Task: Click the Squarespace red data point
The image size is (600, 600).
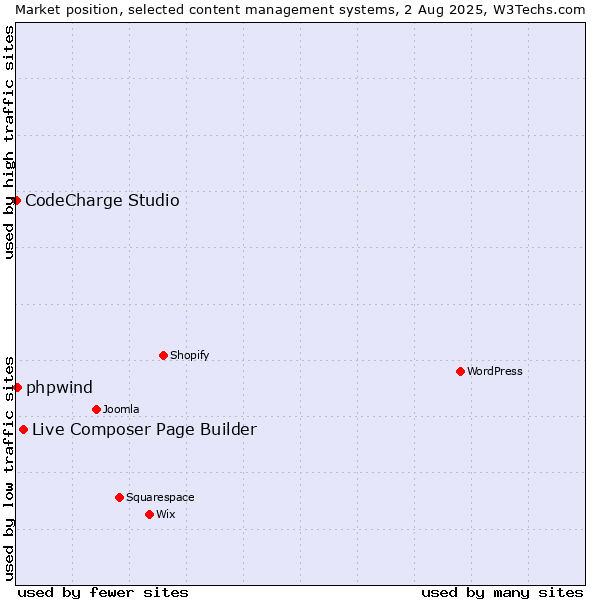Action: [119, 497]
